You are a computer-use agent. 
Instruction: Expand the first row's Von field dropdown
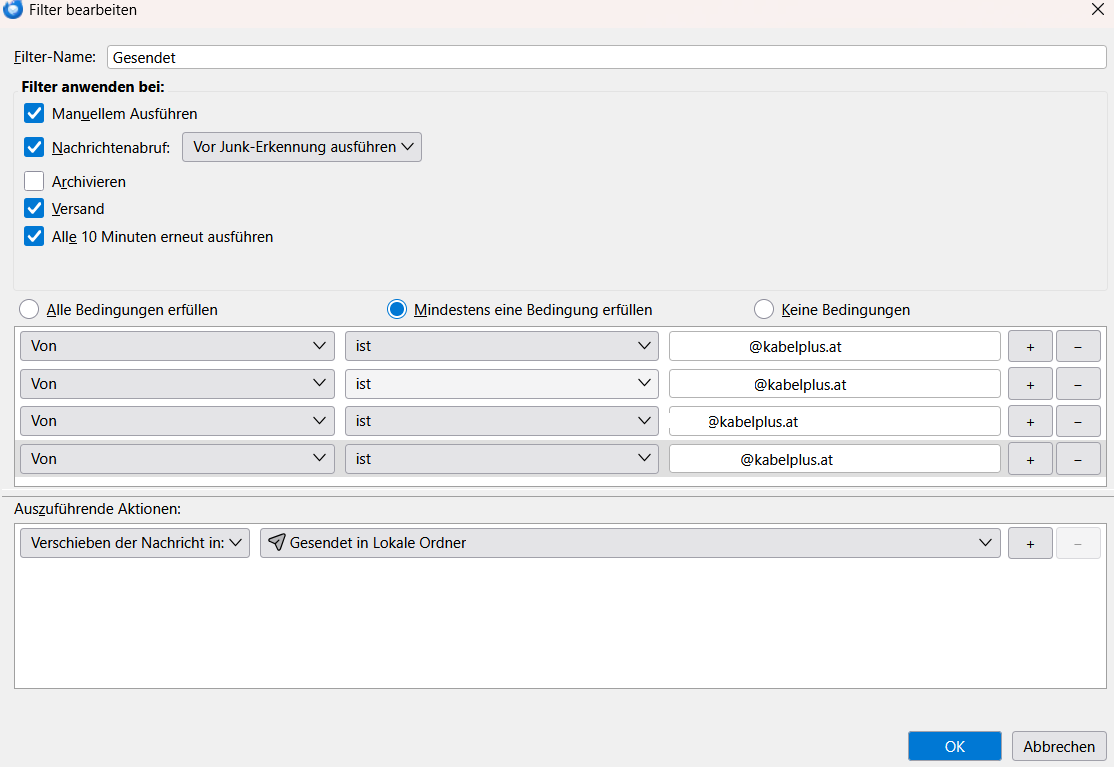[177, 346]
